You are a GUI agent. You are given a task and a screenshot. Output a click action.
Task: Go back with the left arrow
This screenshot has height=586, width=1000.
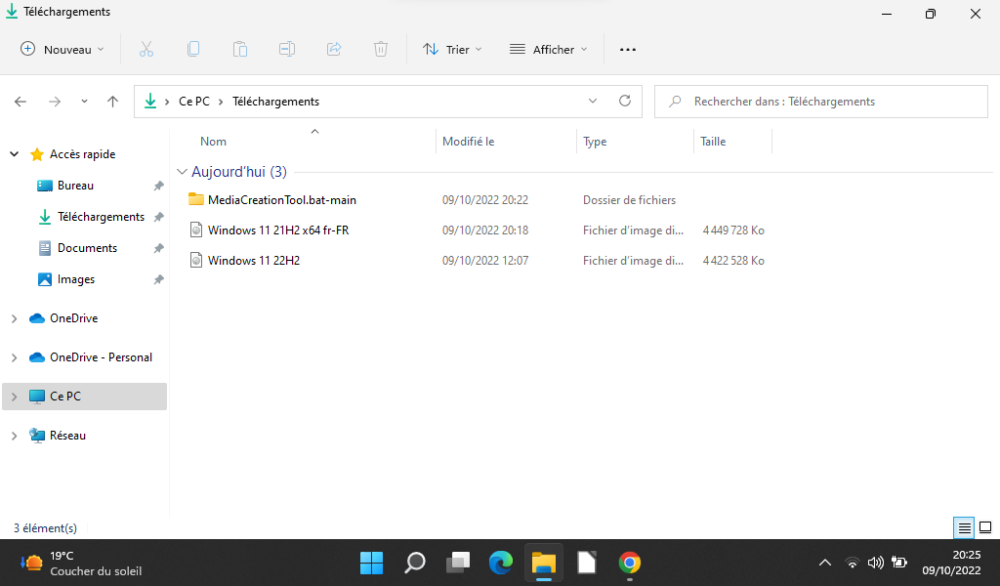[20, 101]
